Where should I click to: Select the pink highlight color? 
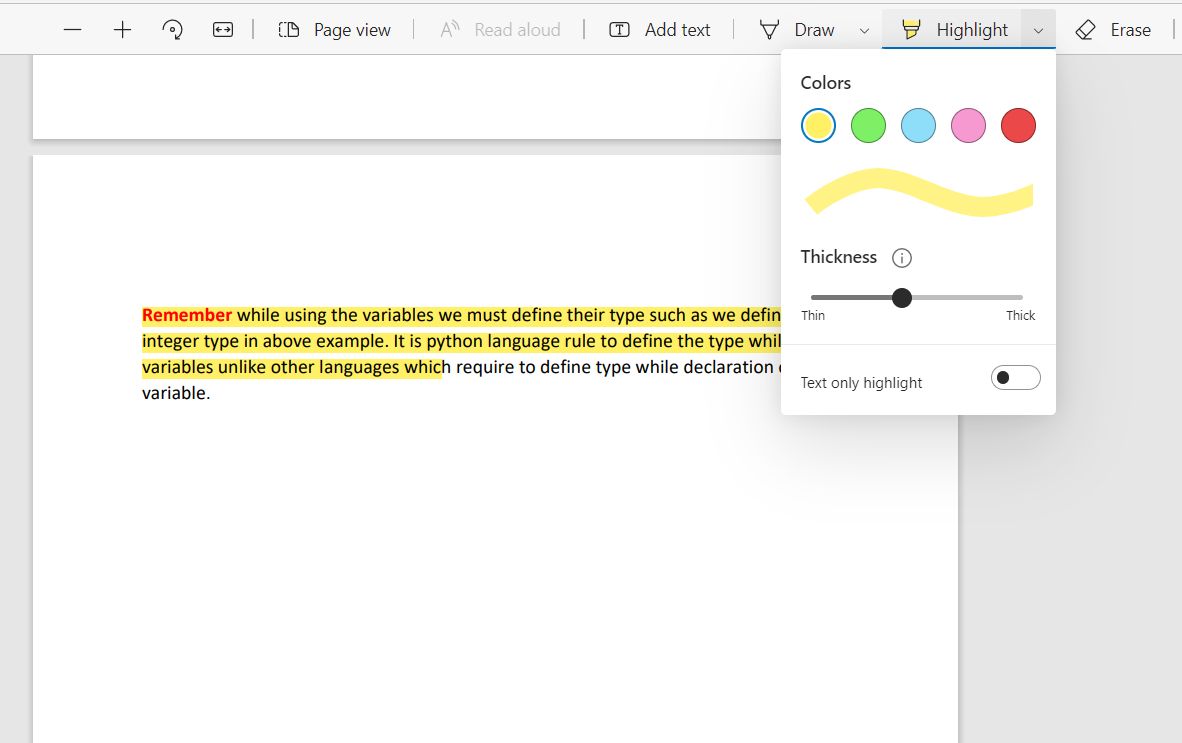point(968,126)
